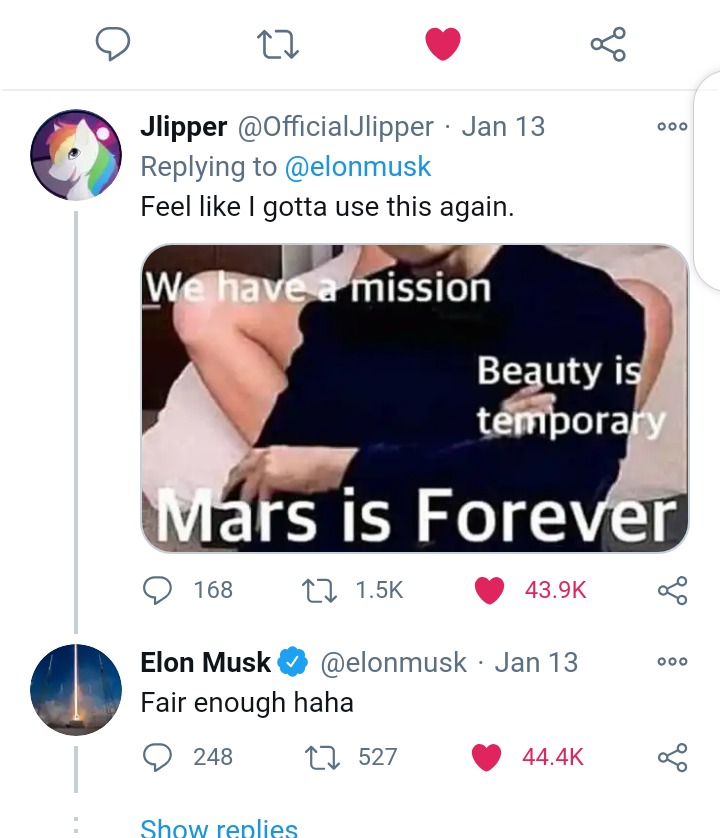Open Elon Musk's rocket launch avatar
This screenshot has width=720, height=838.
(76, 689)
